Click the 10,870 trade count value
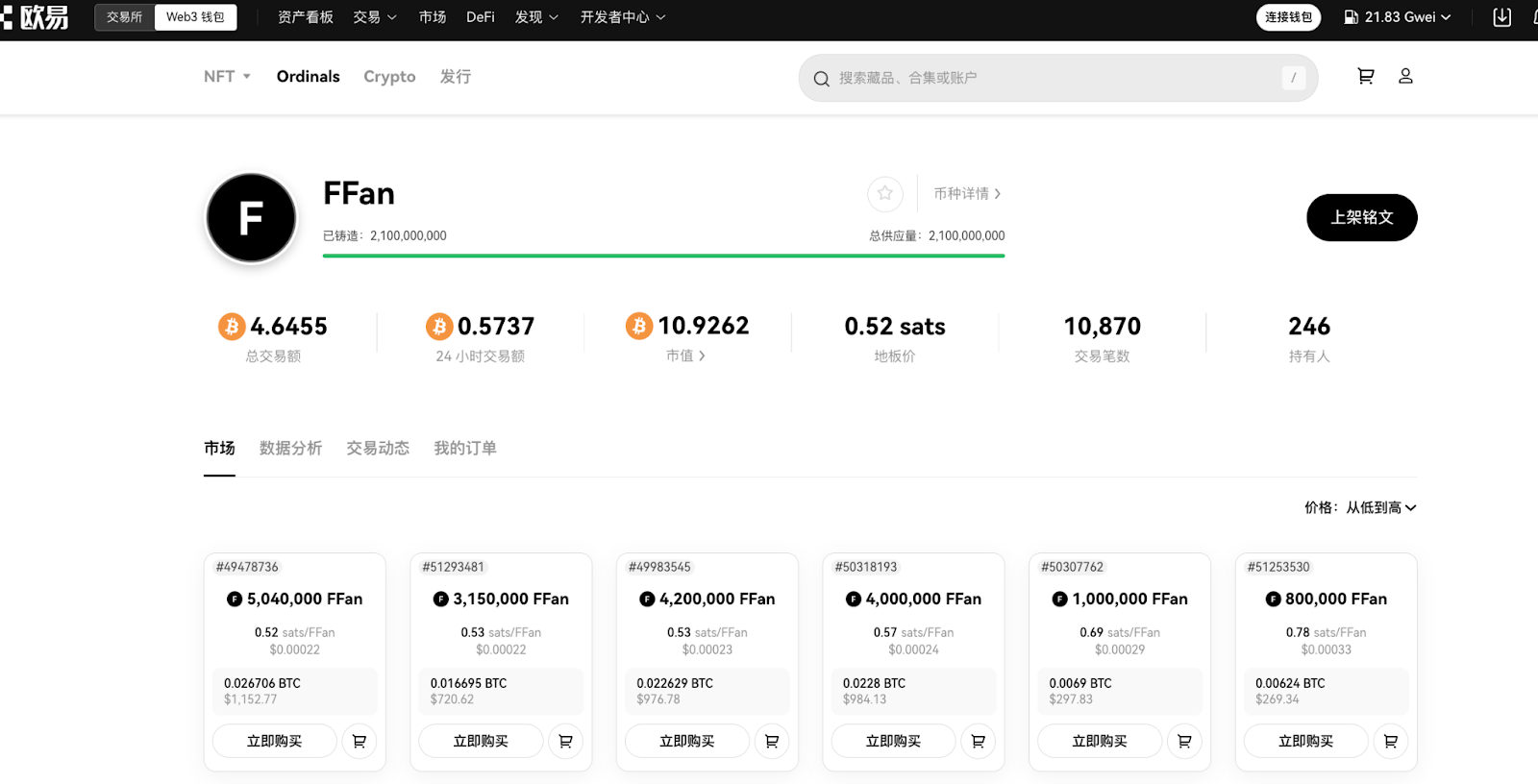Viewport: 1538px width, 784px height. (1103, 327)
